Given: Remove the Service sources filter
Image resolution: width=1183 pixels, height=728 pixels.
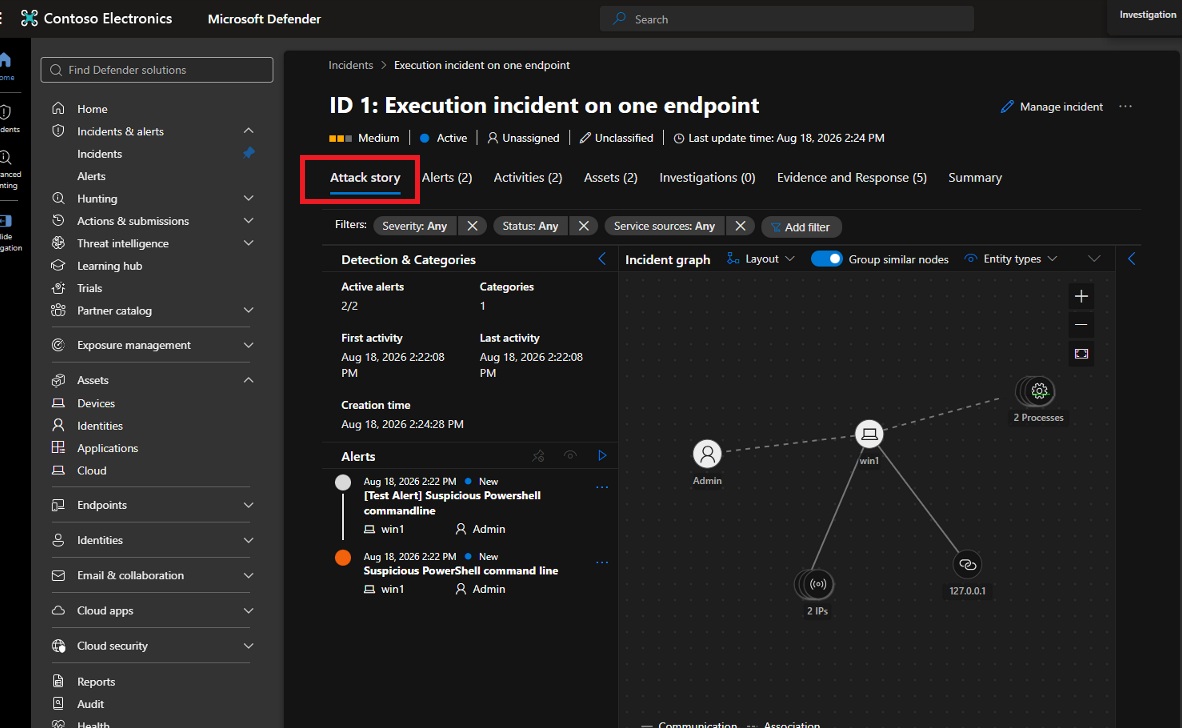Looking at the screenshot, I should 740,226.
